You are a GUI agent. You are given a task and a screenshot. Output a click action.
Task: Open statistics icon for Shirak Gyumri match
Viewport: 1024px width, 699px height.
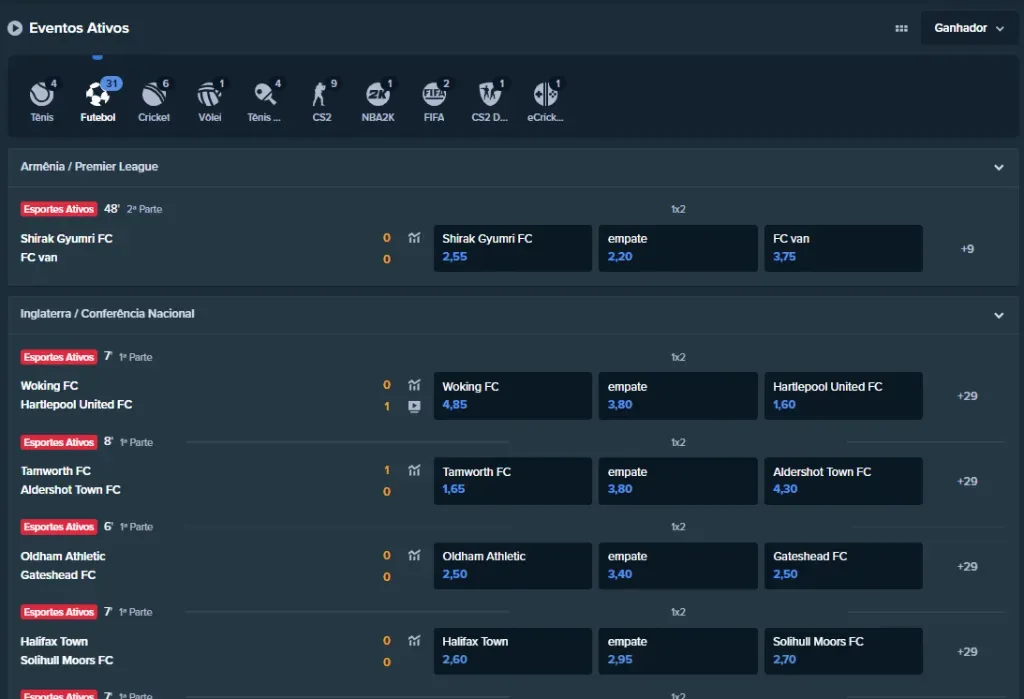(414, 238)
